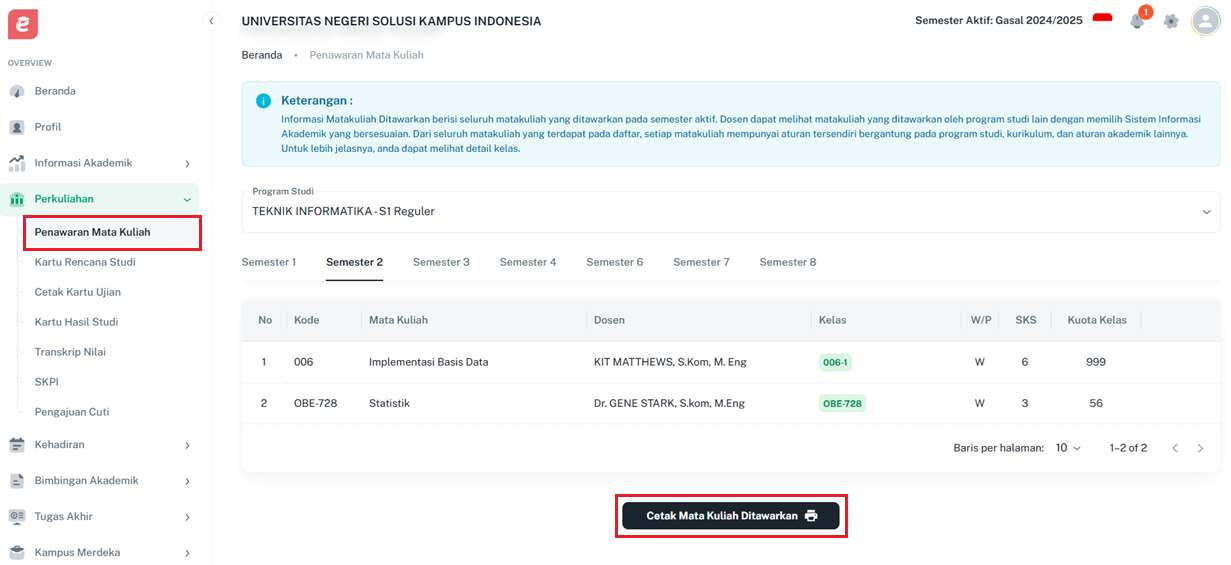Click the Kampus Merdeka graduation icon
Image resolution: width=1231 pixels, height=565 pixels.
pyautogui.click(x=17, y=553)
